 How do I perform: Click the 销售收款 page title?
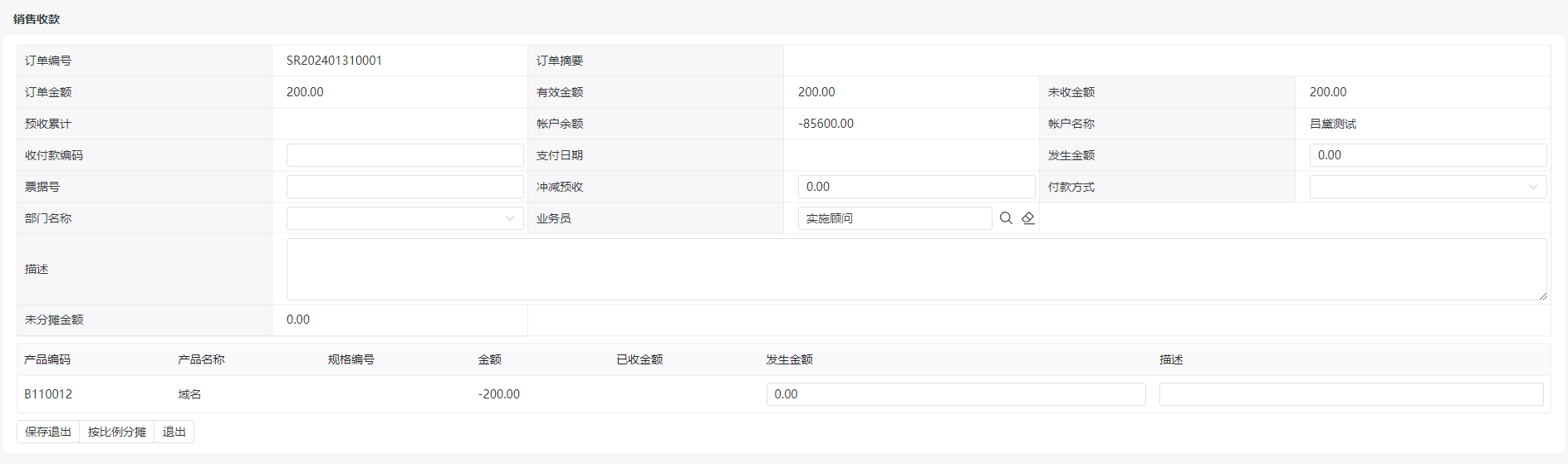coord(37,19)
